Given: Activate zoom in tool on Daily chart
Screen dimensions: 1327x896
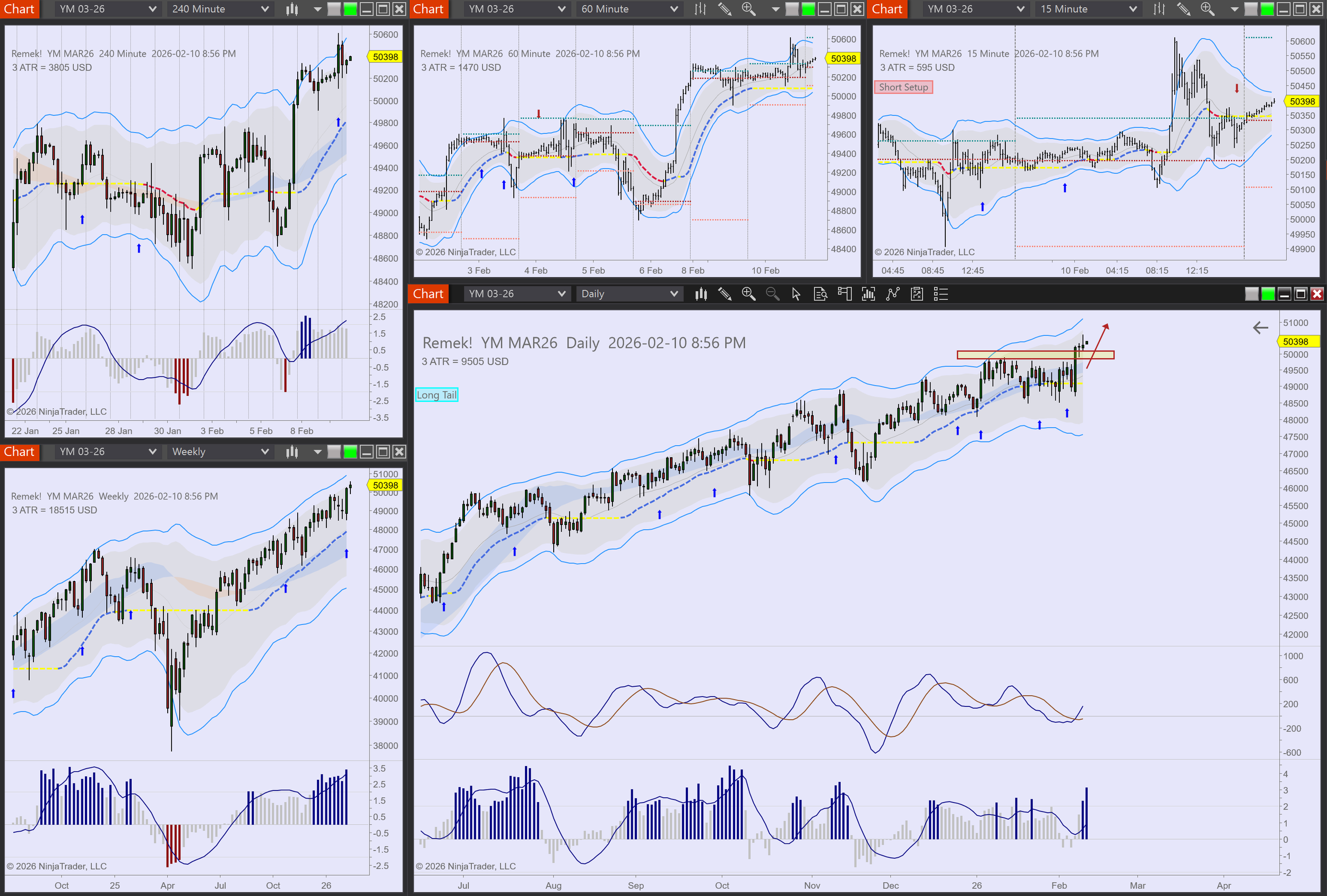Looking at the screenshot, I should (x=748, y=294).
